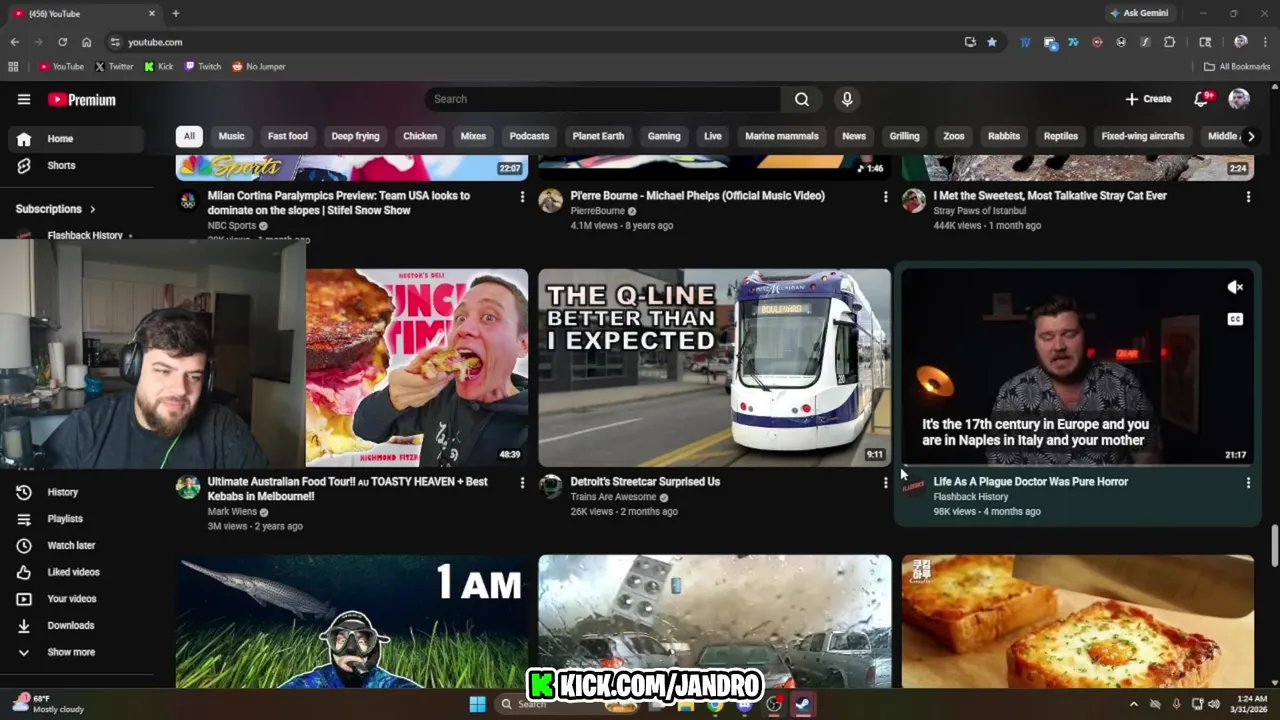Open options for the Talkative Stray Cat video

(1248, 197)
